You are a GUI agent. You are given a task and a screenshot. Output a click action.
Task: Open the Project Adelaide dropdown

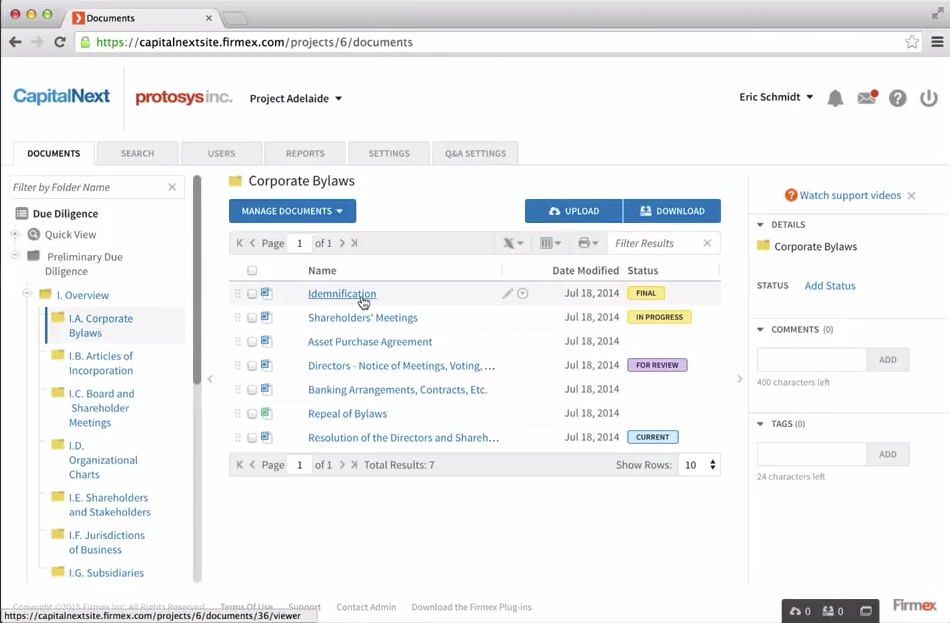click(296, 98)
